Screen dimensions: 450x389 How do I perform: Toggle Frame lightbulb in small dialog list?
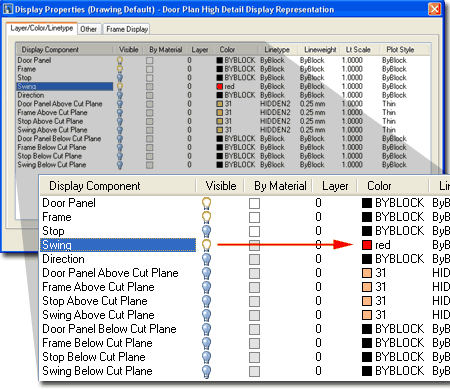(120, 69)
